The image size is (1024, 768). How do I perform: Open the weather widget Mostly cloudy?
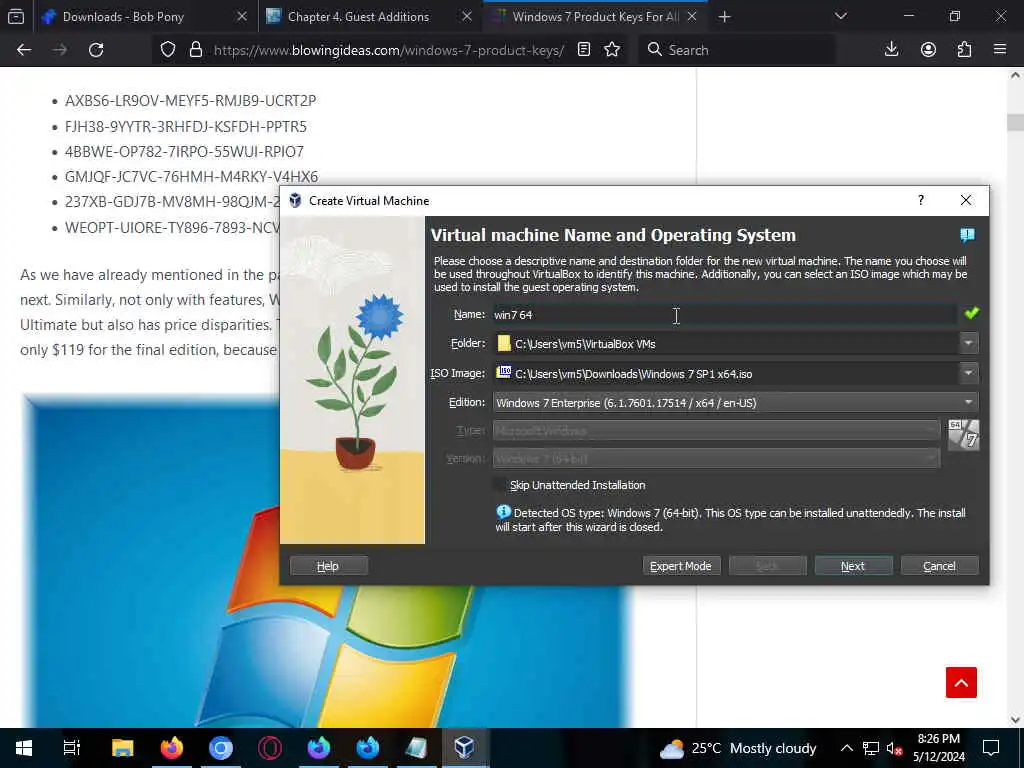point(738,748)
